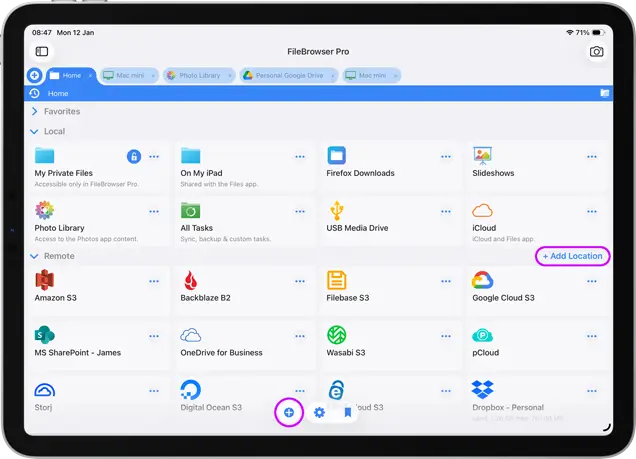Open more options for Wasabi S3
This screenshot has width=636, height=459.
[x=446, y=336]
